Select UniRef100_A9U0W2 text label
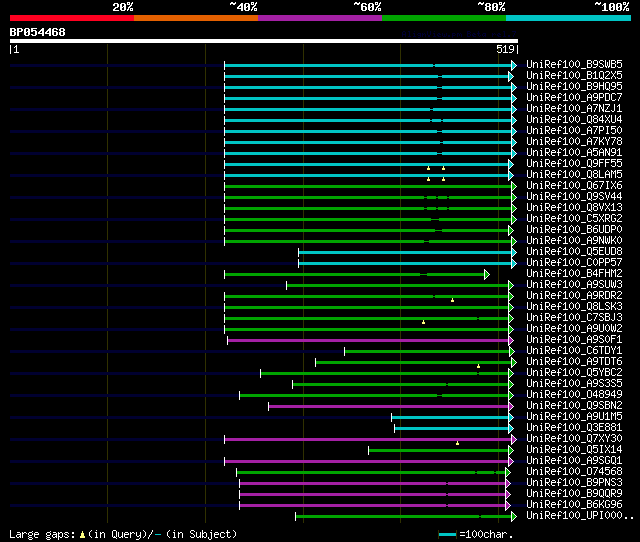 click(574, 329)
